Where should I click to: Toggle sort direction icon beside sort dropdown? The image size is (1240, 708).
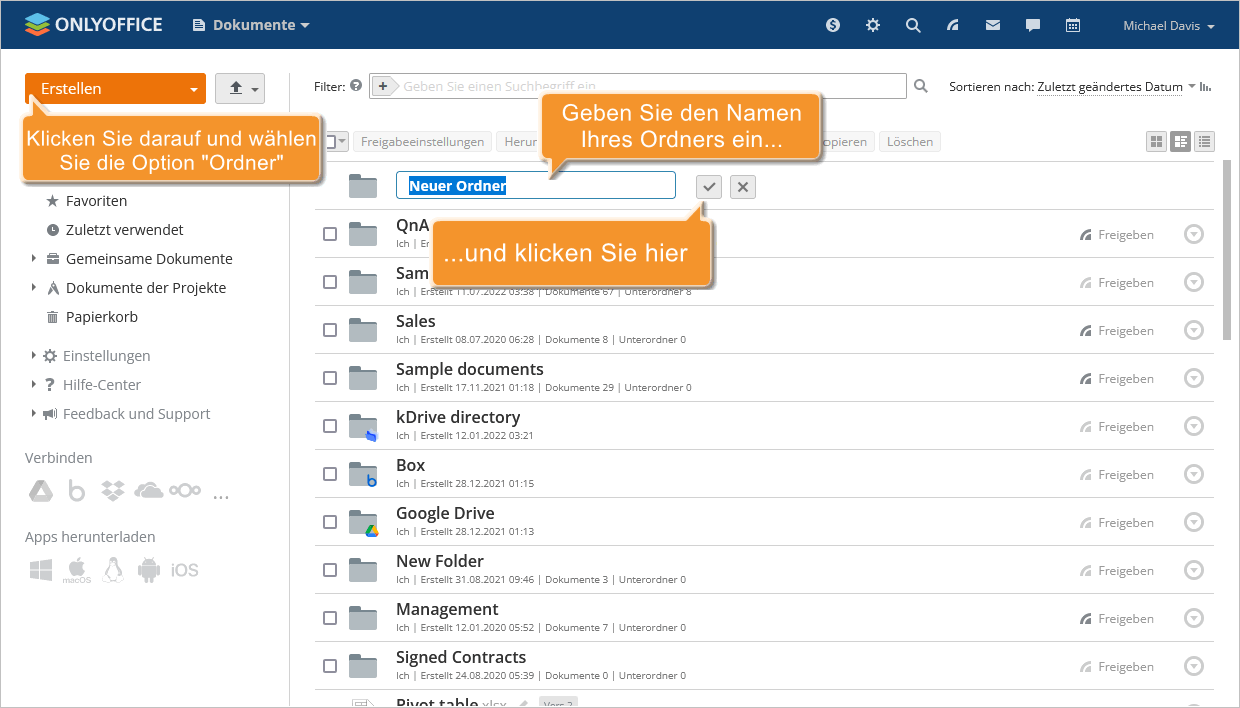[1205, 87]
